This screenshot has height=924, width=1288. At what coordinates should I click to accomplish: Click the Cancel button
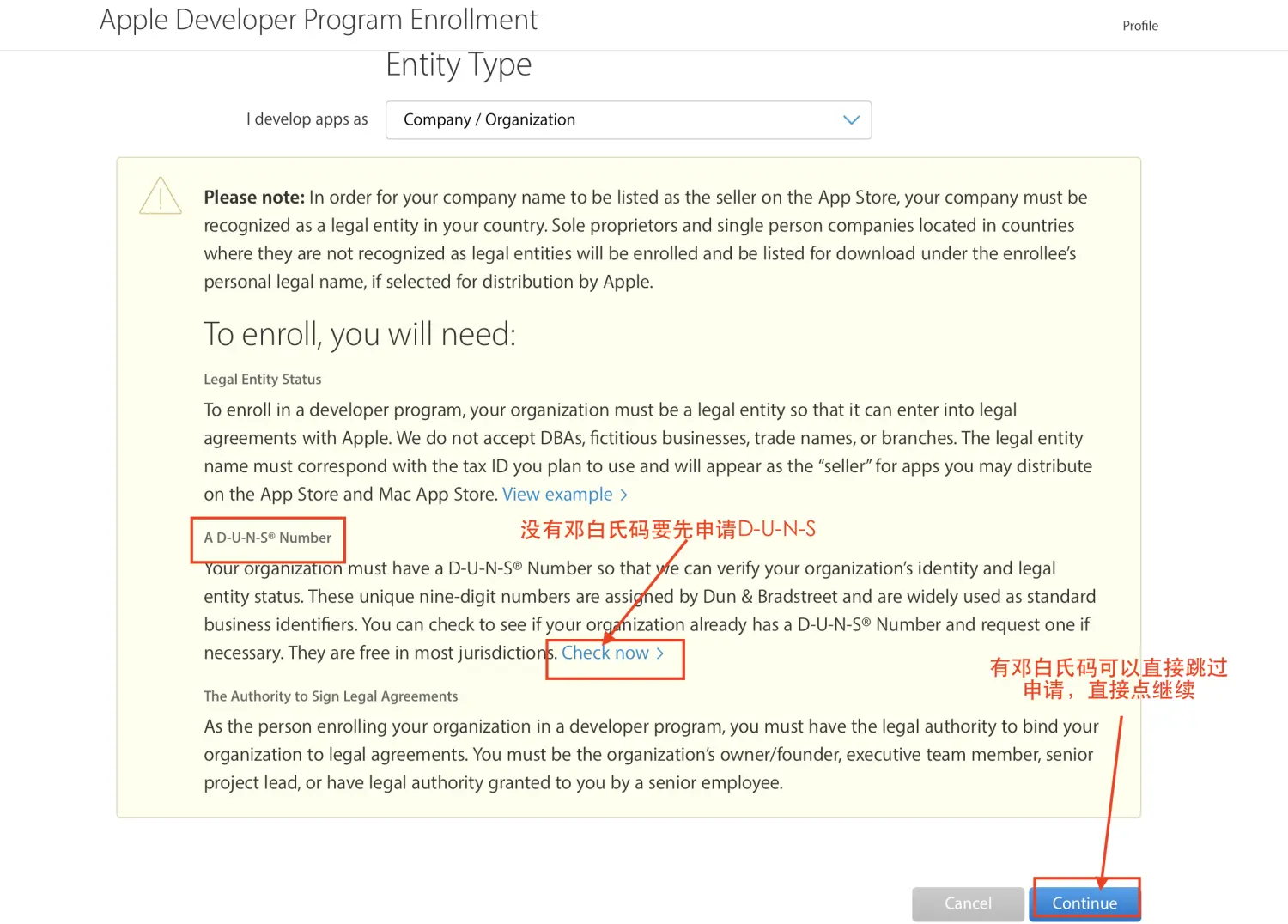(x=968, y=903)
